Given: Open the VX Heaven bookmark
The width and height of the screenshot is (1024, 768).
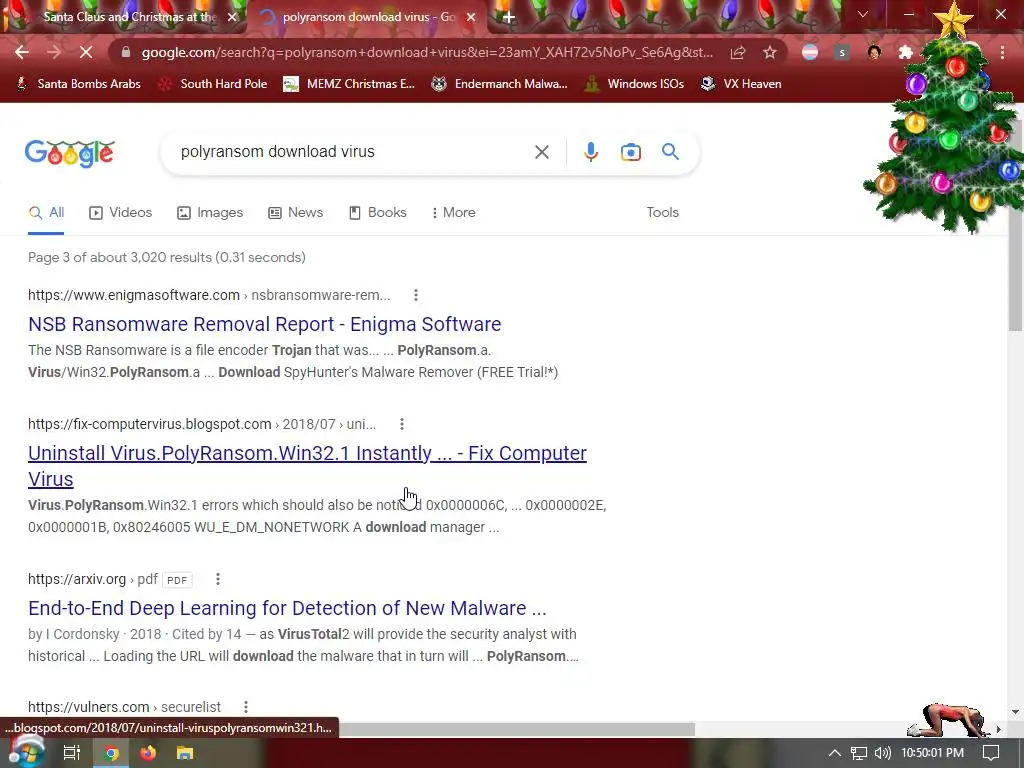Looking at the screenshot, I should tap(741, 84).
